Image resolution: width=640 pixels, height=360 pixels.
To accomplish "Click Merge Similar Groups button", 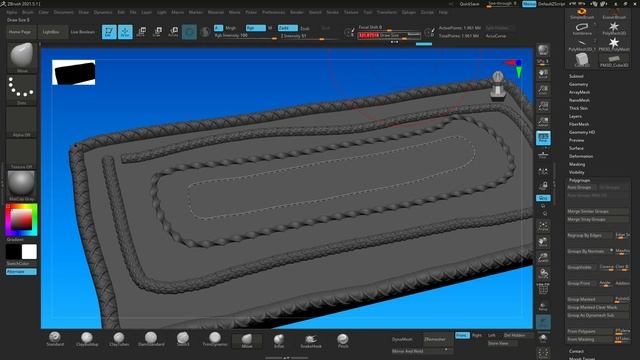I will pos(598,211).
